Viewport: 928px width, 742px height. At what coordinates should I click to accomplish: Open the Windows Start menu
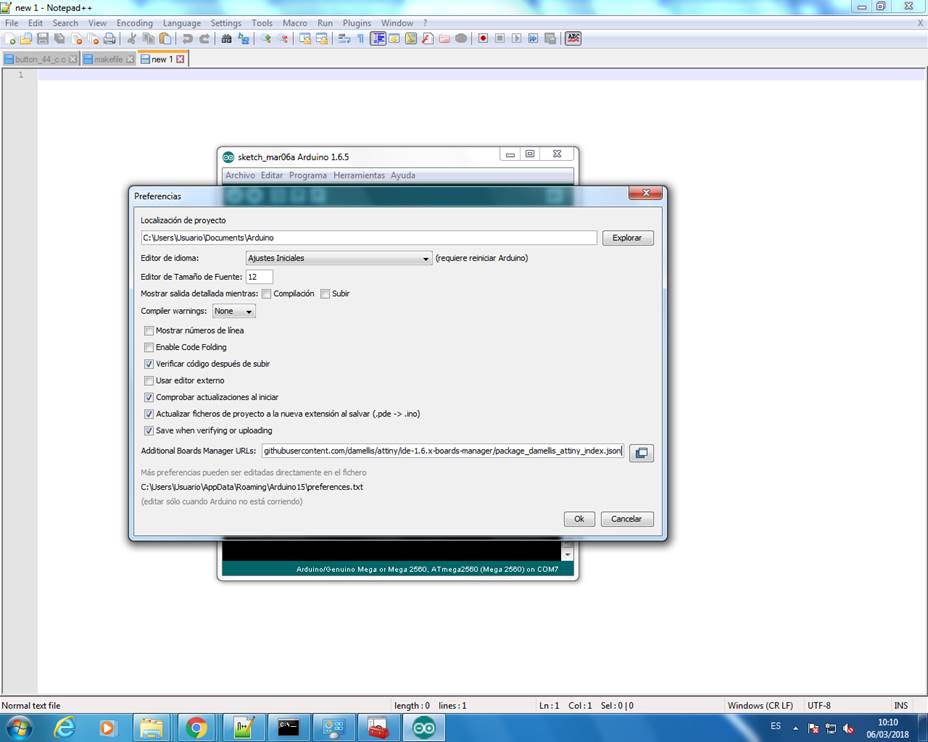(x=18, y=727)
